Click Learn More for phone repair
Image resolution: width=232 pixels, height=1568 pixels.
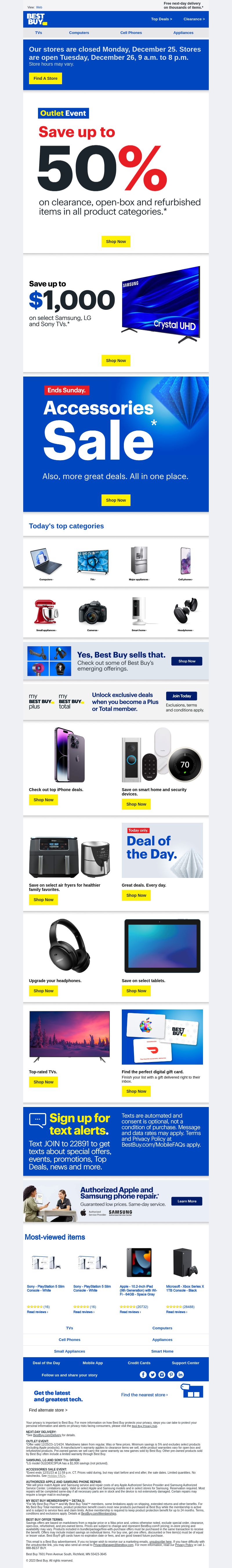coord(187,1201)
